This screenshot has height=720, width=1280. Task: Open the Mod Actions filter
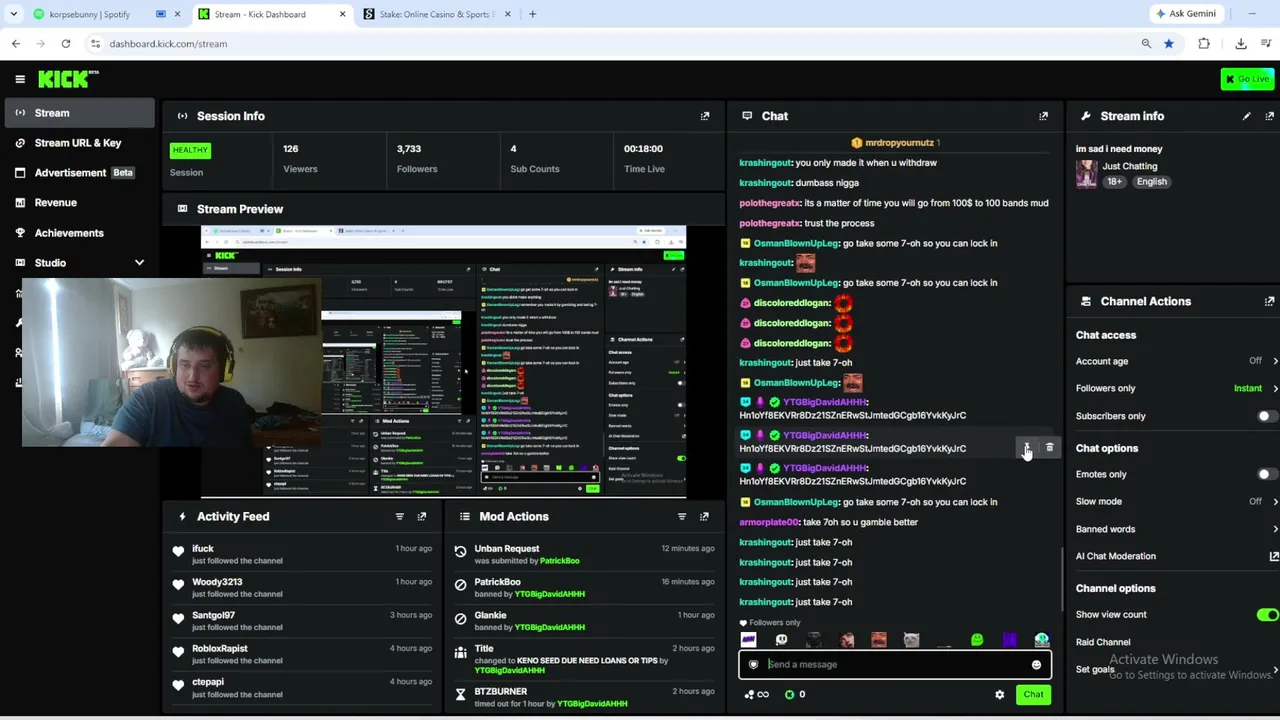(682, 516)
